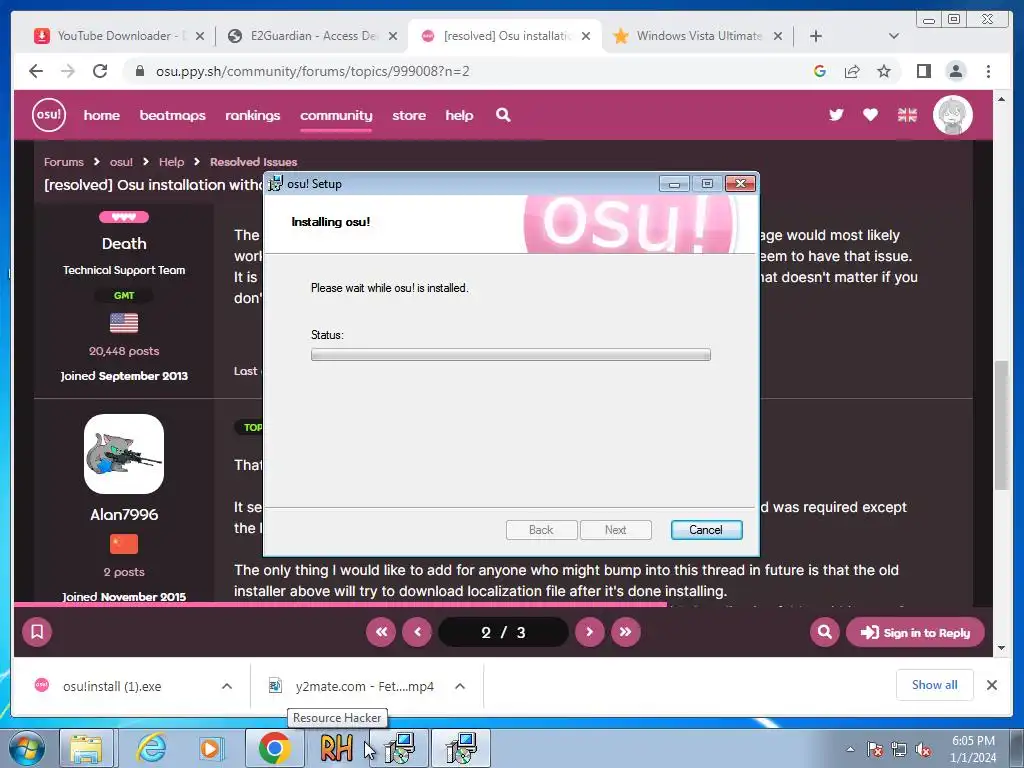Open the Twitter bird icon in the header
The height and width of the screenshot is (768, 1024).
(836, 115)
